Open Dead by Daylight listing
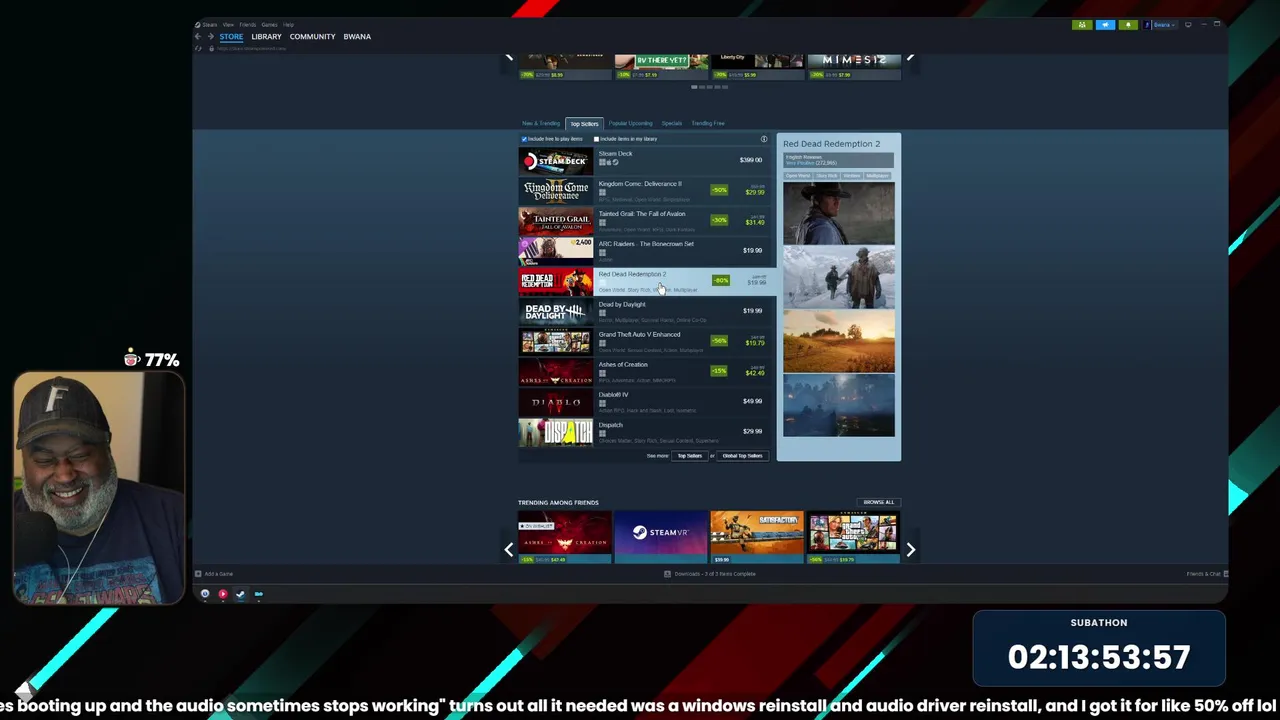This screenshot has width=1280, height=720. (x=643, y=311)
